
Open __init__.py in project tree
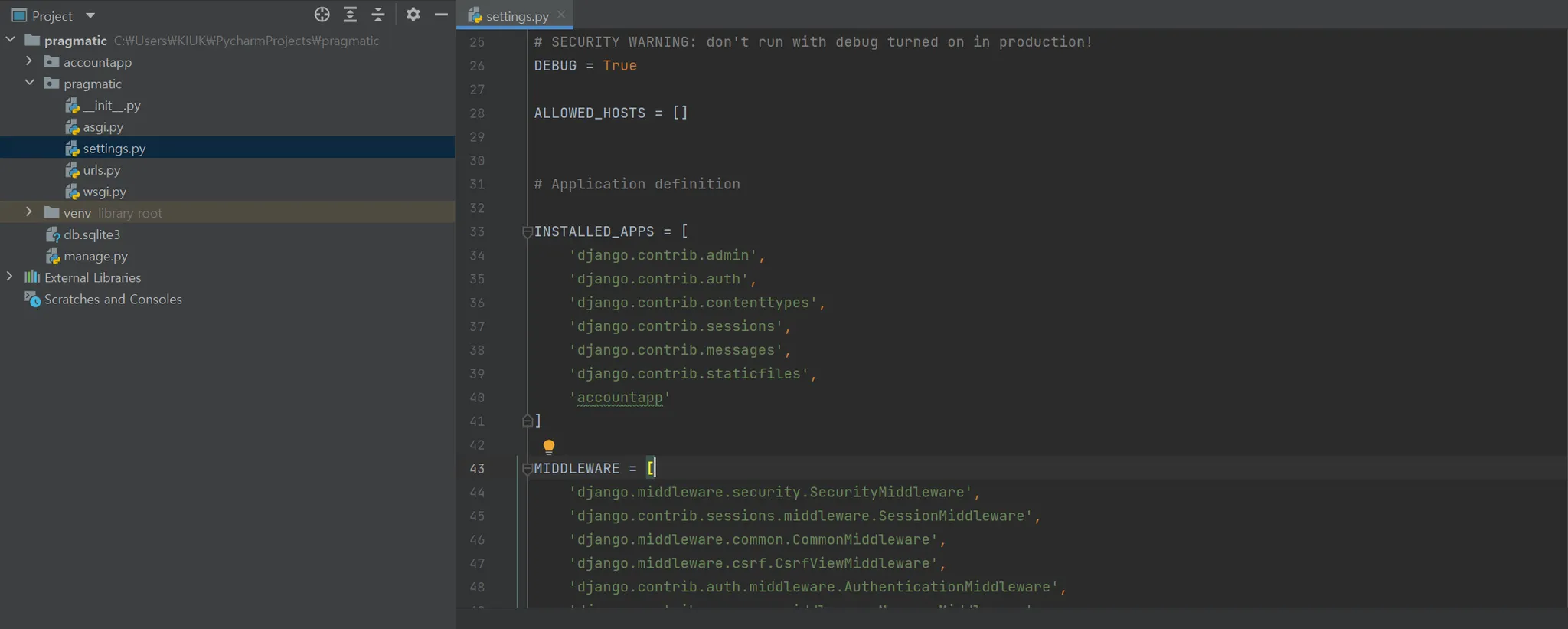coord(112,105)
